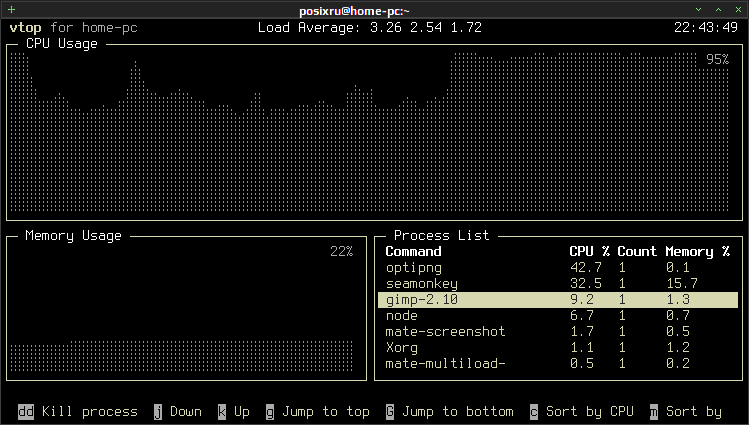Click seamonkey's 15.7 memory value
This screenshot has width=749, height=425.
point(682,284)
